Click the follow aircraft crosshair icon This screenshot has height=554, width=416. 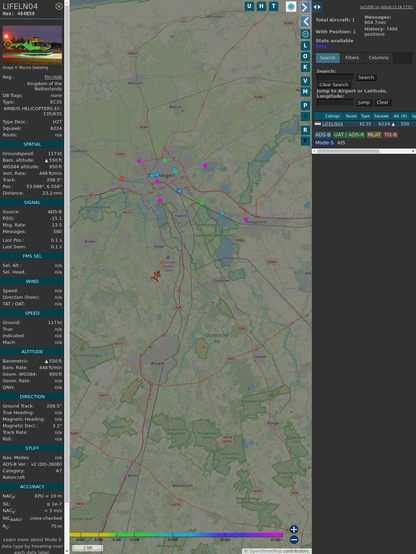point(305,34)
